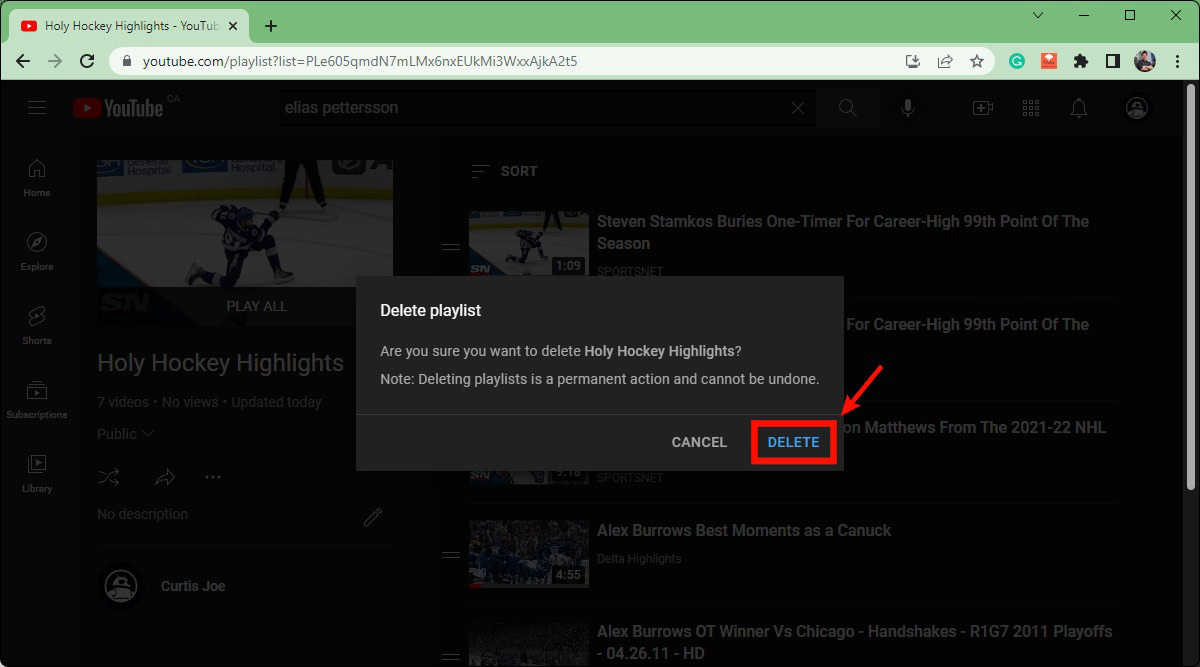Open the notifications bell
This screenshot has width=1200, height=667.
click(1079, 108)
